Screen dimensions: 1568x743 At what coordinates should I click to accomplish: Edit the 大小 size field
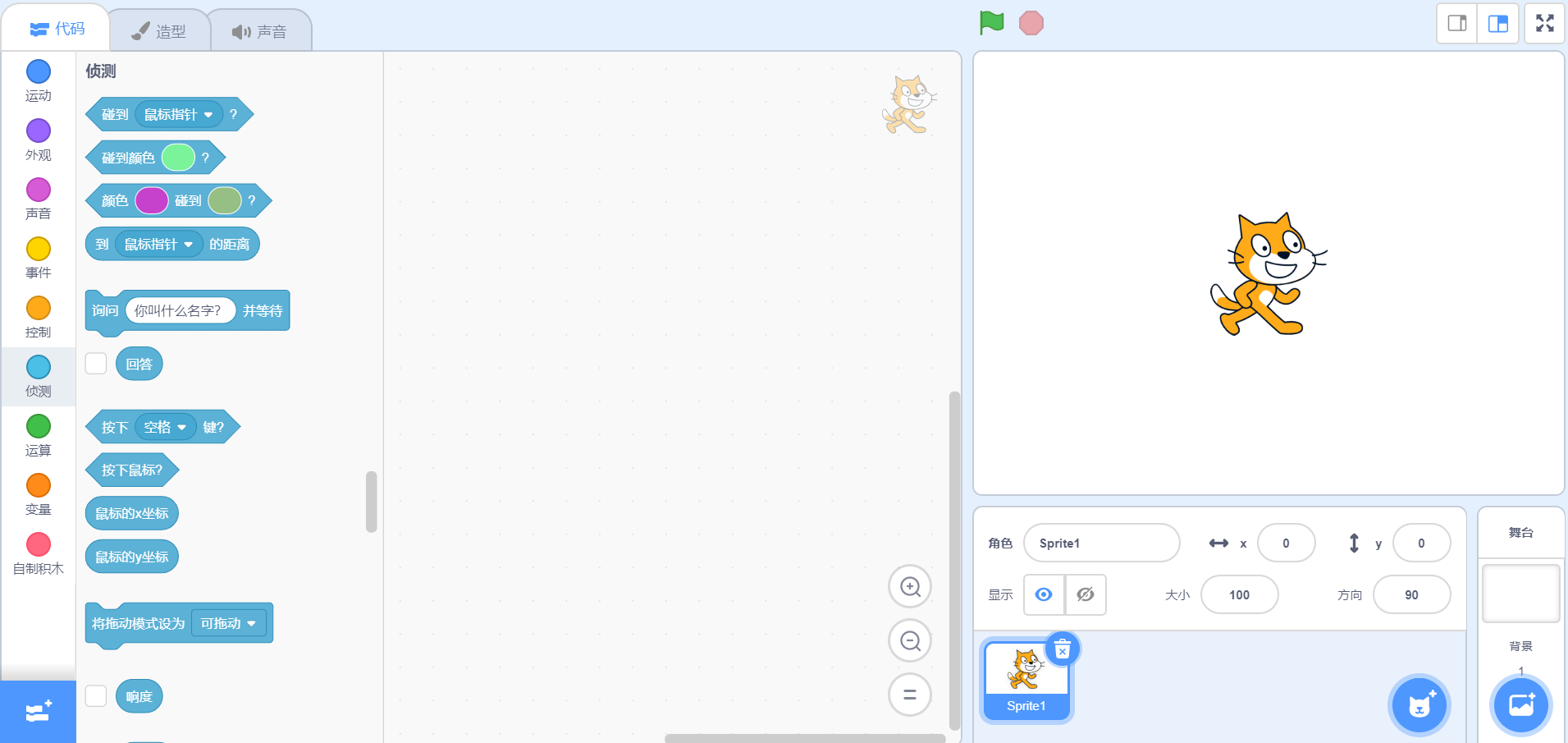(1240, 594)
